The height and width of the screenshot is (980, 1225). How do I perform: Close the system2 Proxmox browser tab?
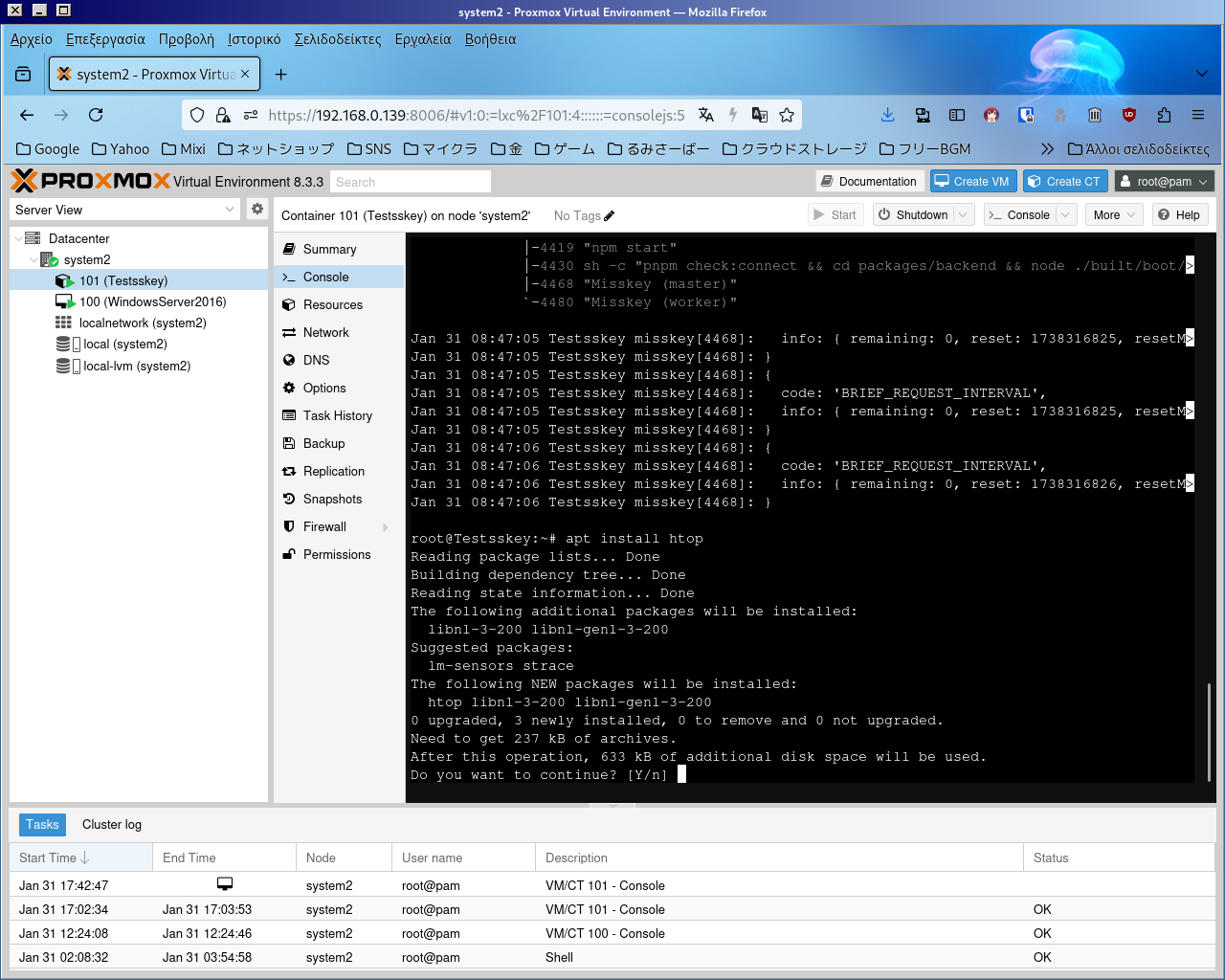tap(245, 74)
